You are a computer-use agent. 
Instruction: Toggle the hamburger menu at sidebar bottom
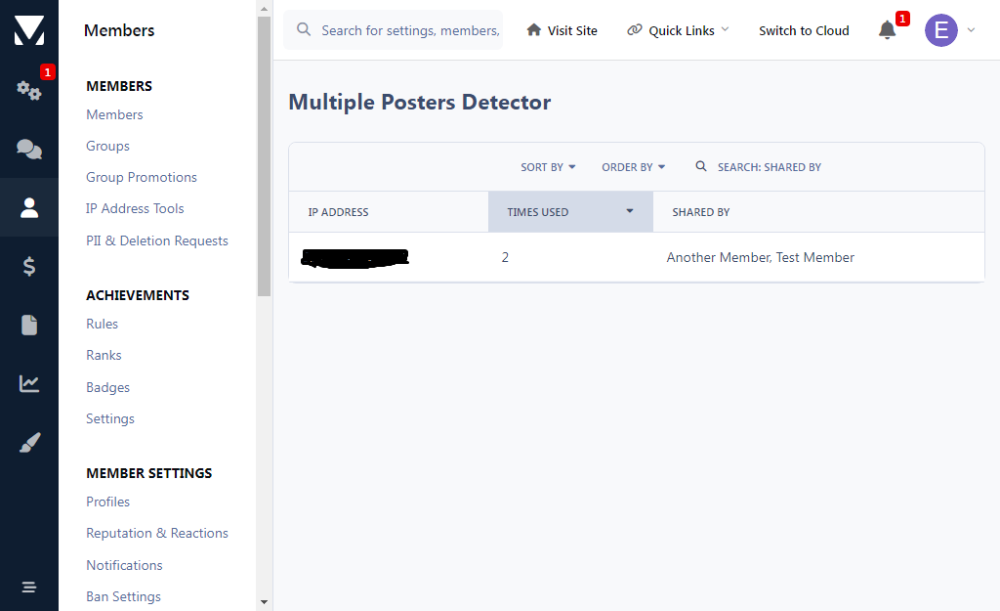pos(29,587)
